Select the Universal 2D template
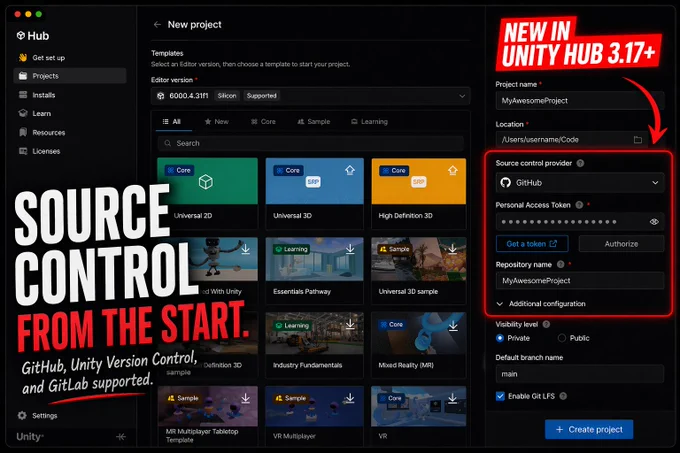This screenshot has width=680, height=453. point(207,193)
